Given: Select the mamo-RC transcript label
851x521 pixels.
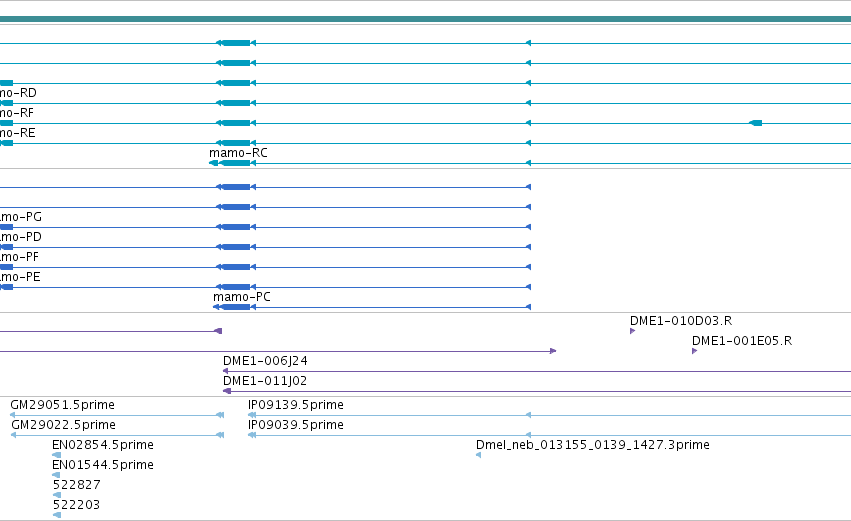Looking at the screenshot, I should (x=238, y=153).
